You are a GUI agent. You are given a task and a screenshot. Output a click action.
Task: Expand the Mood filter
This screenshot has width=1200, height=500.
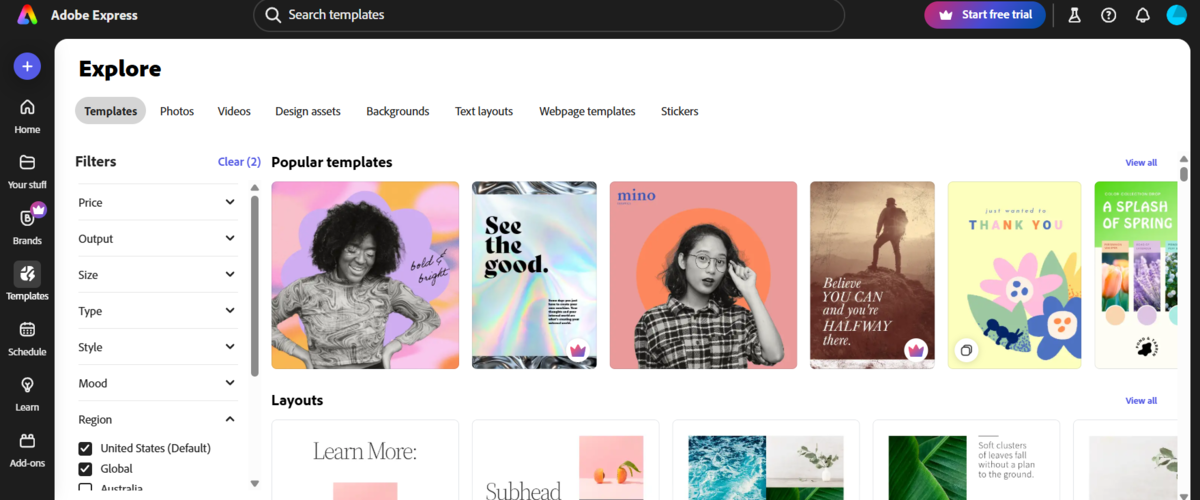click(x=158, y=383)
